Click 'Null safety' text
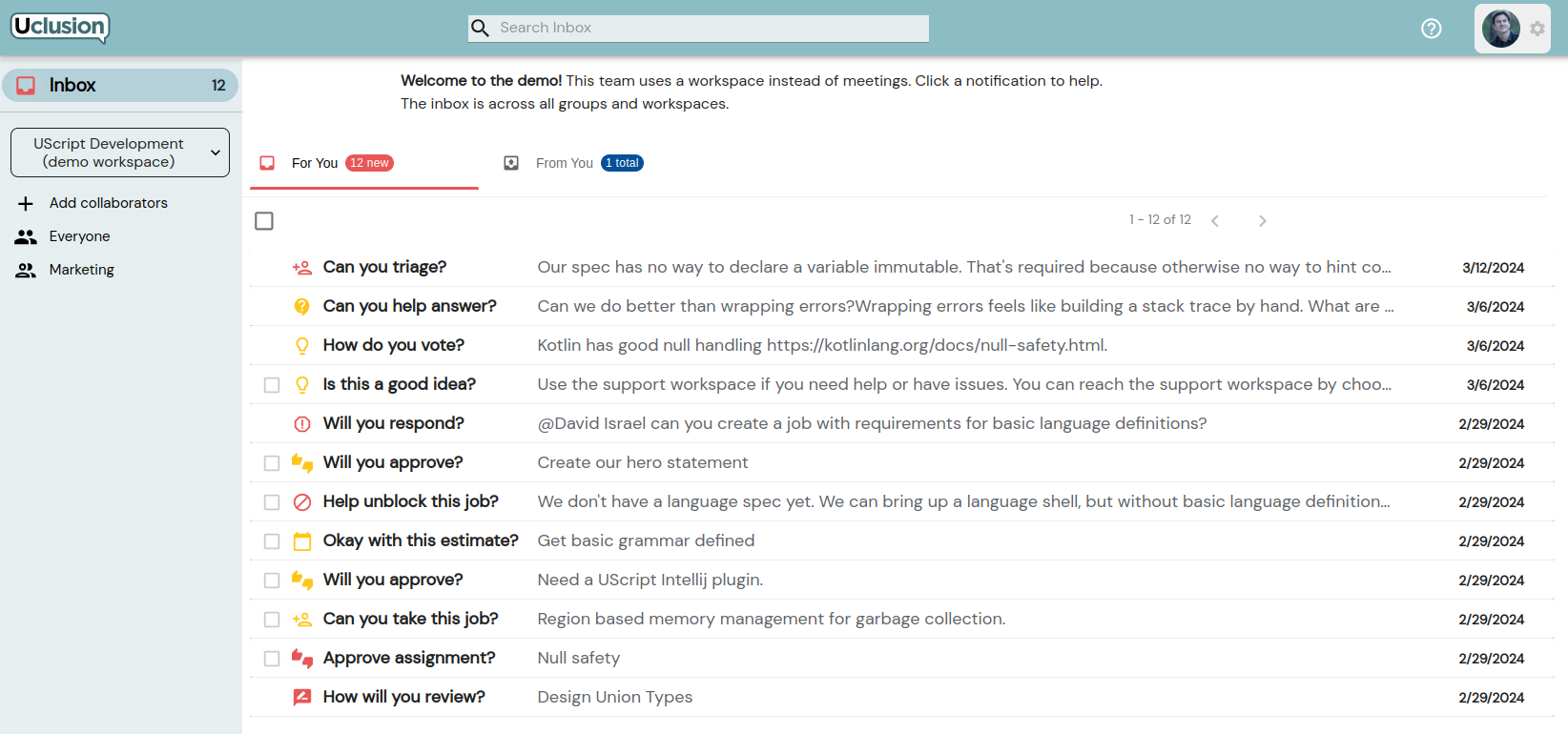Viewport: 1568px width, 734px height. 579,659
